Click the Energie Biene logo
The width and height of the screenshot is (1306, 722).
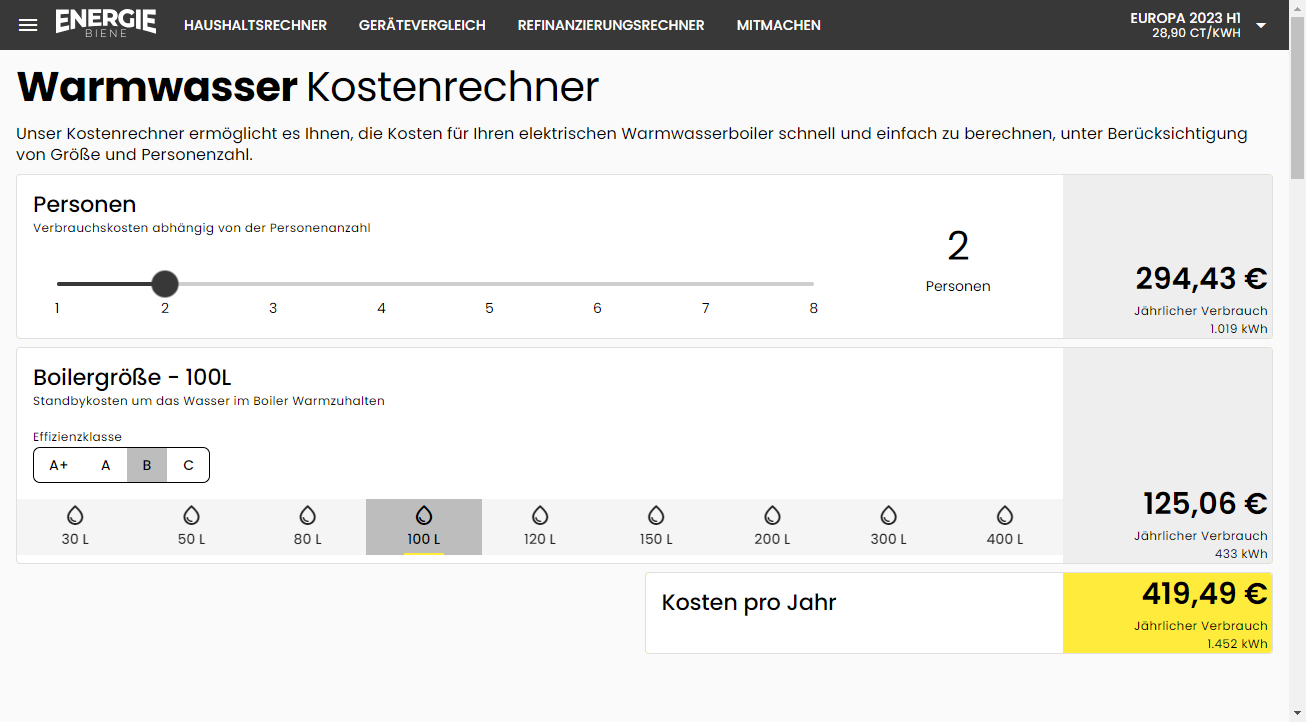[x=106, y=24]
